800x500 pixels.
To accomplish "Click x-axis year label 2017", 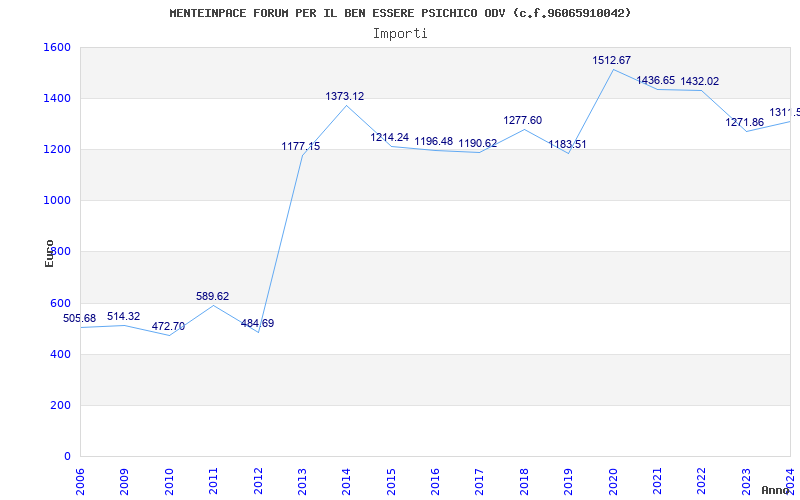I will pyautogui.click(x=480, y=481).
